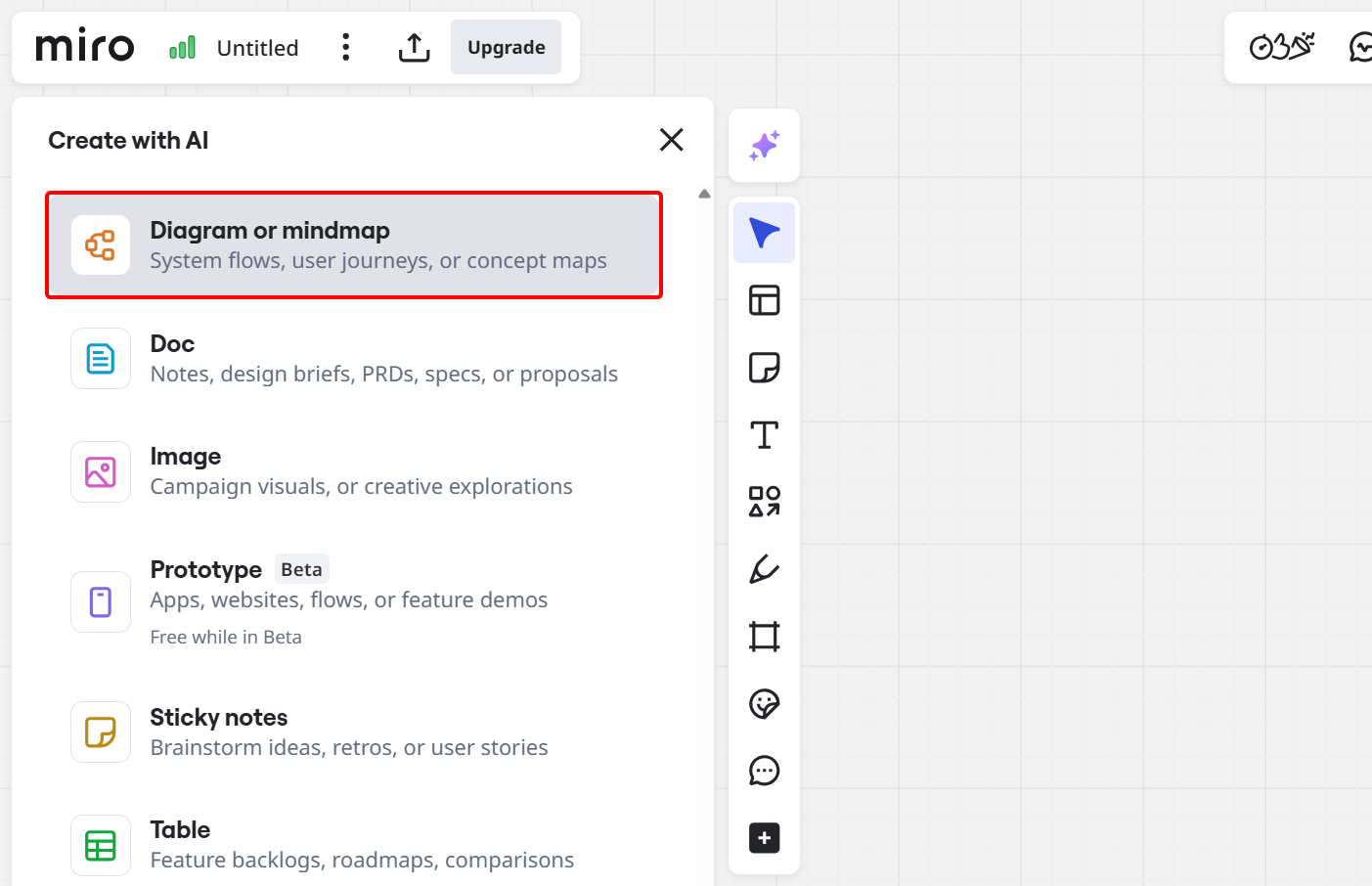The height and width of the screenshot is (886, 1372).
Task: Select the cursor Select tool
Action: (x=764, y=232)
